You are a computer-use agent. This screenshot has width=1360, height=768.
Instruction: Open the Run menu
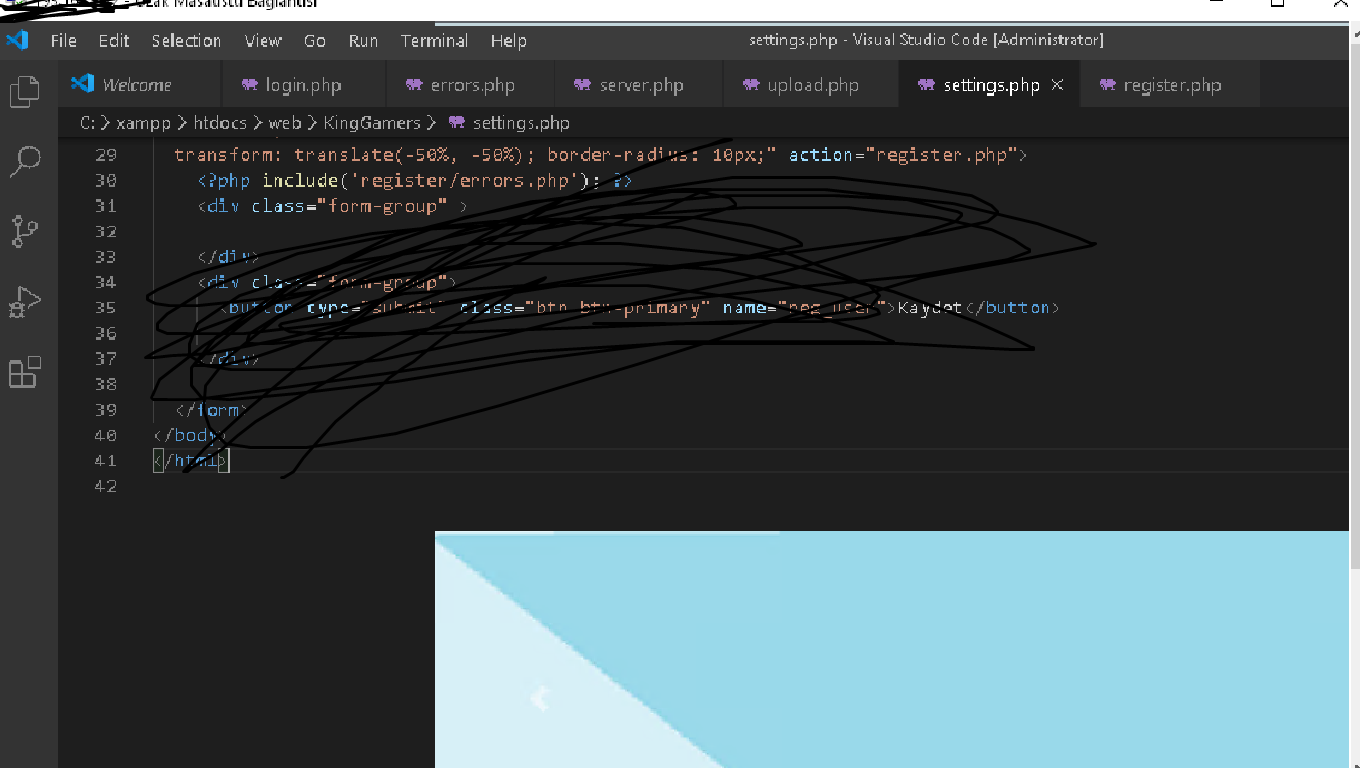pyautogui.click(x=363, y=41)
